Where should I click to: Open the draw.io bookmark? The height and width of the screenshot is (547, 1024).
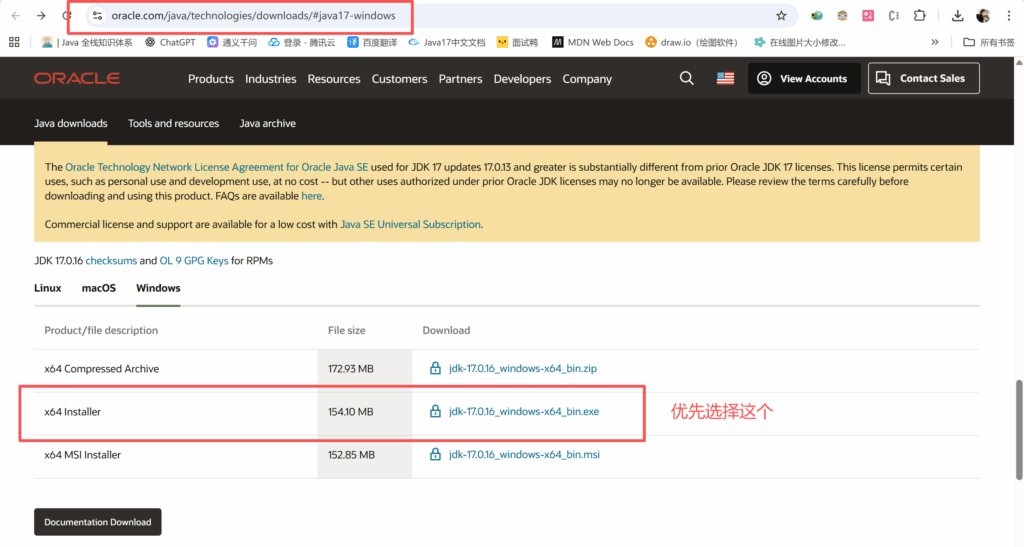pos(692,42)
